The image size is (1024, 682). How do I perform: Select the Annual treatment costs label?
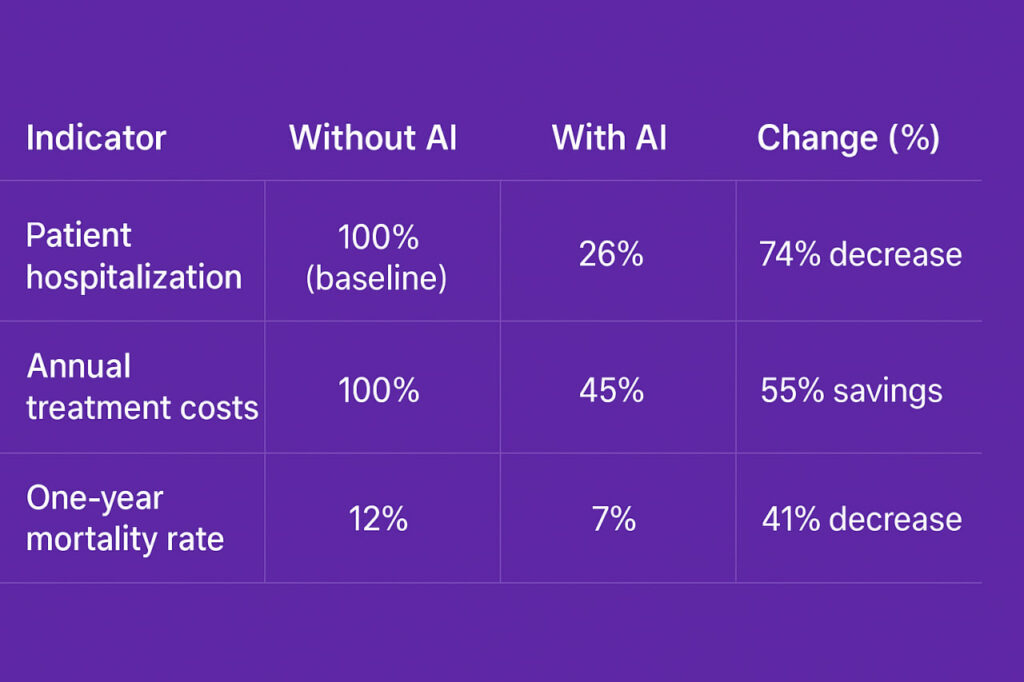coord(142,387)
